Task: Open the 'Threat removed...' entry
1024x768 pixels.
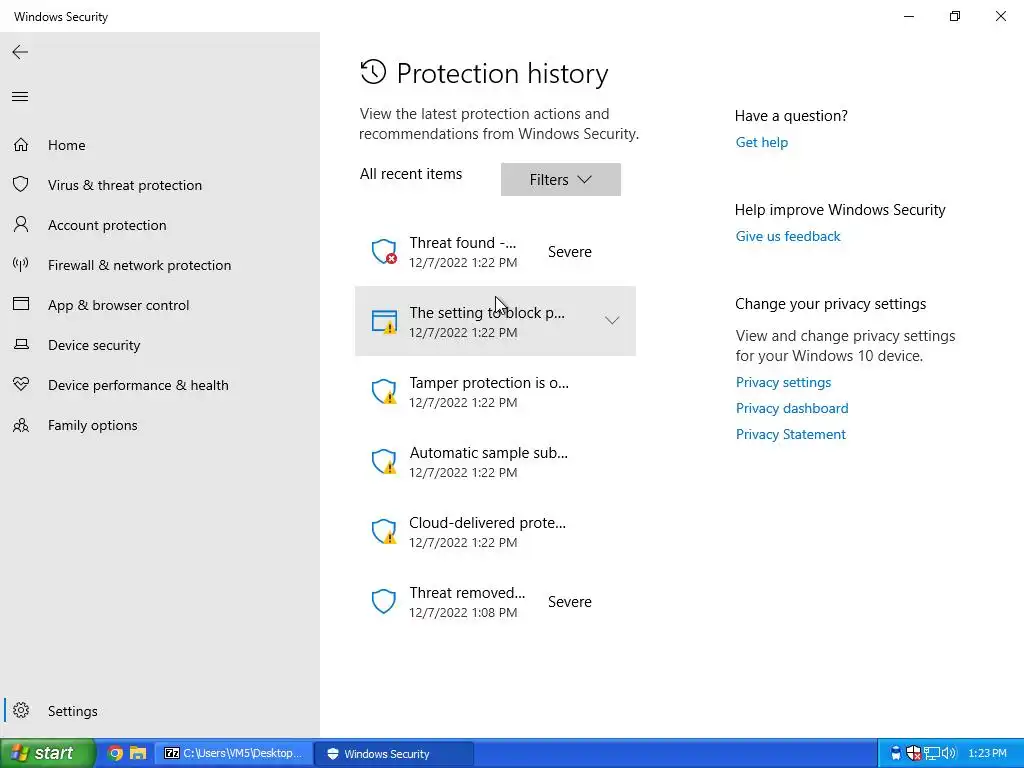Action: (x=467, y=593)
